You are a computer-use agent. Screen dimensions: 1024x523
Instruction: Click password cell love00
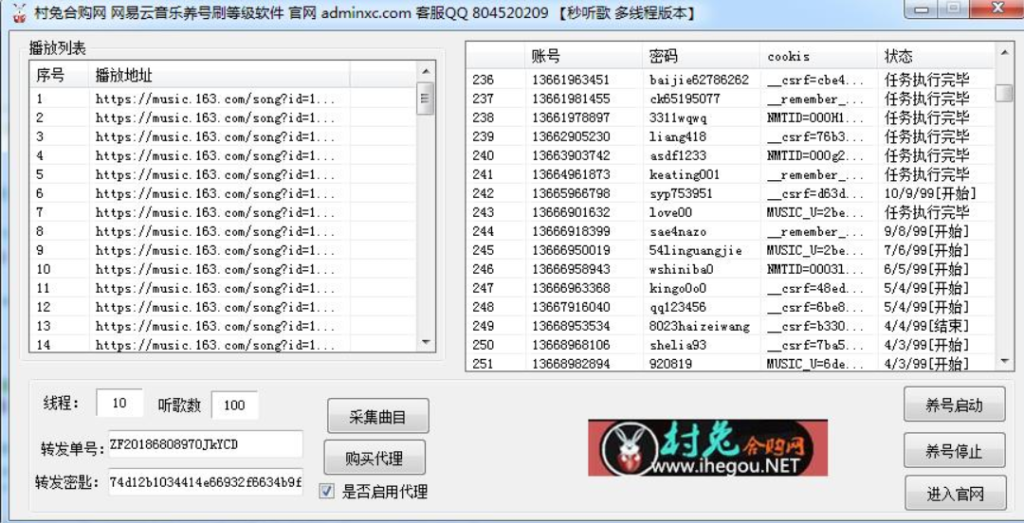point(671,213)
